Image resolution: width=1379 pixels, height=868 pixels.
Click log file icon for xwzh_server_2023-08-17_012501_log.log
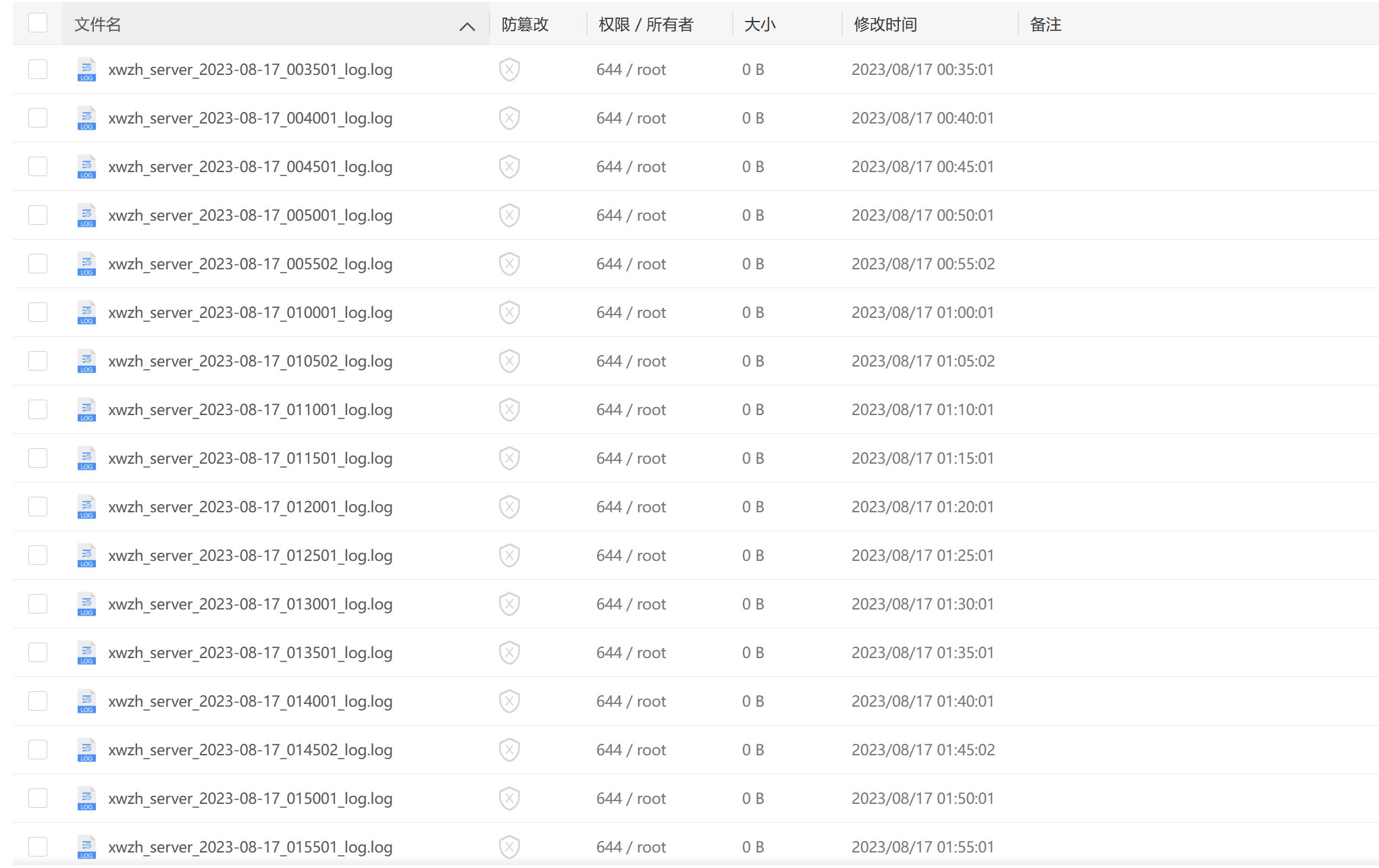pos(86,555)
